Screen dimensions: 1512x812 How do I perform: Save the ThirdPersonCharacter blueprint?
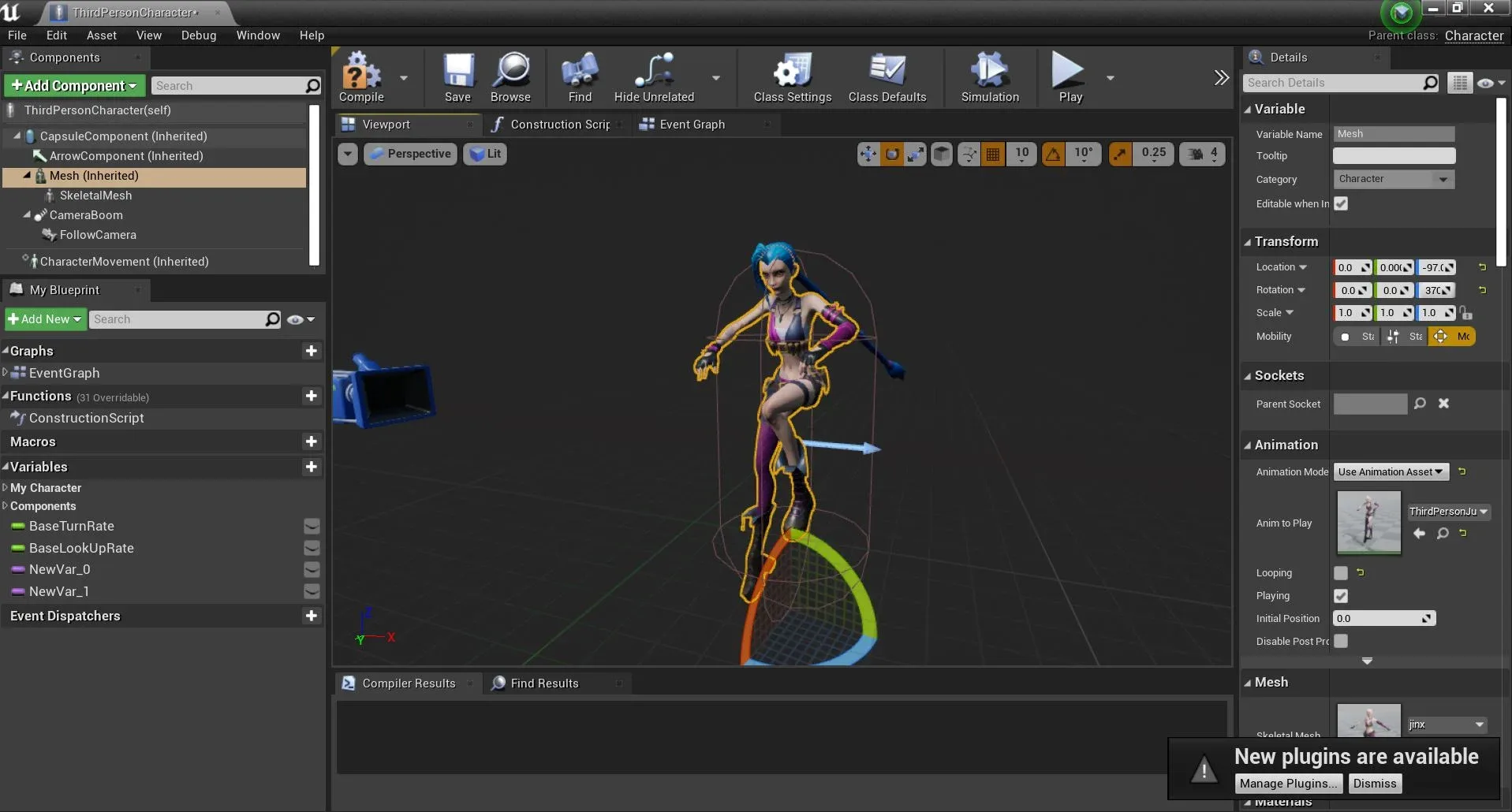point(457,77)
